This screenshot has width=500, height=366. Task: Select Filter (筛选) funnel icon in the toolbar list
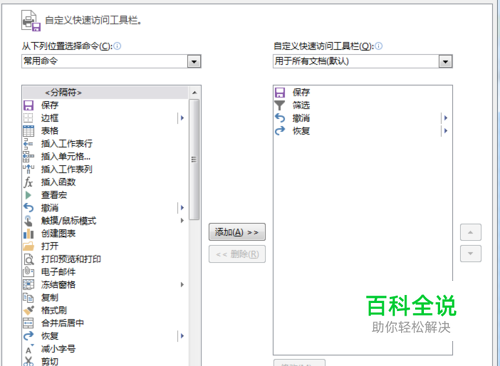point(280,105)
